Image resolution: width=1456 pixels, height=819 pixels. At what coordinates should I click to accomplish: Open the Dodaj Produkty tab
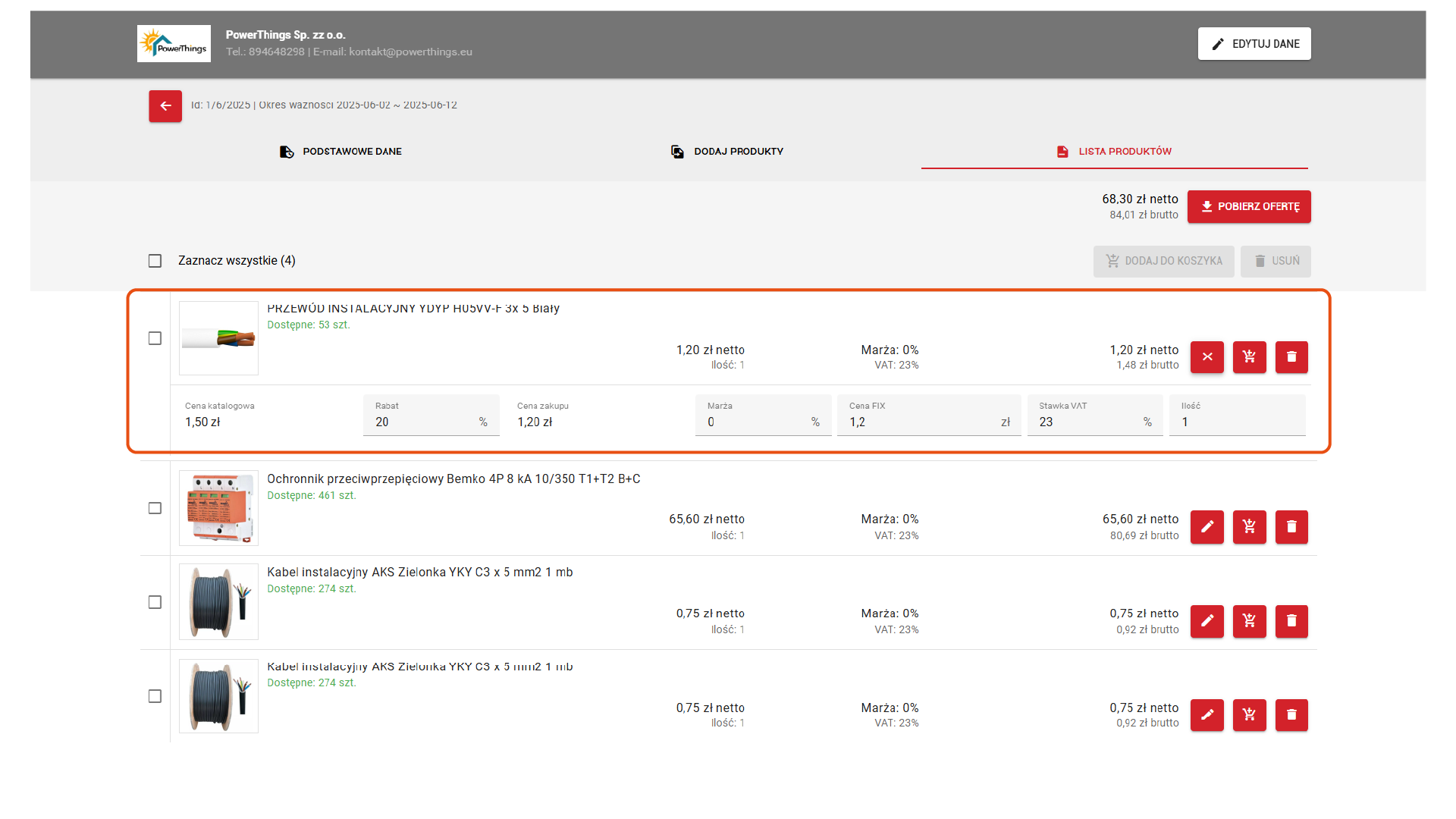(727, 152)
